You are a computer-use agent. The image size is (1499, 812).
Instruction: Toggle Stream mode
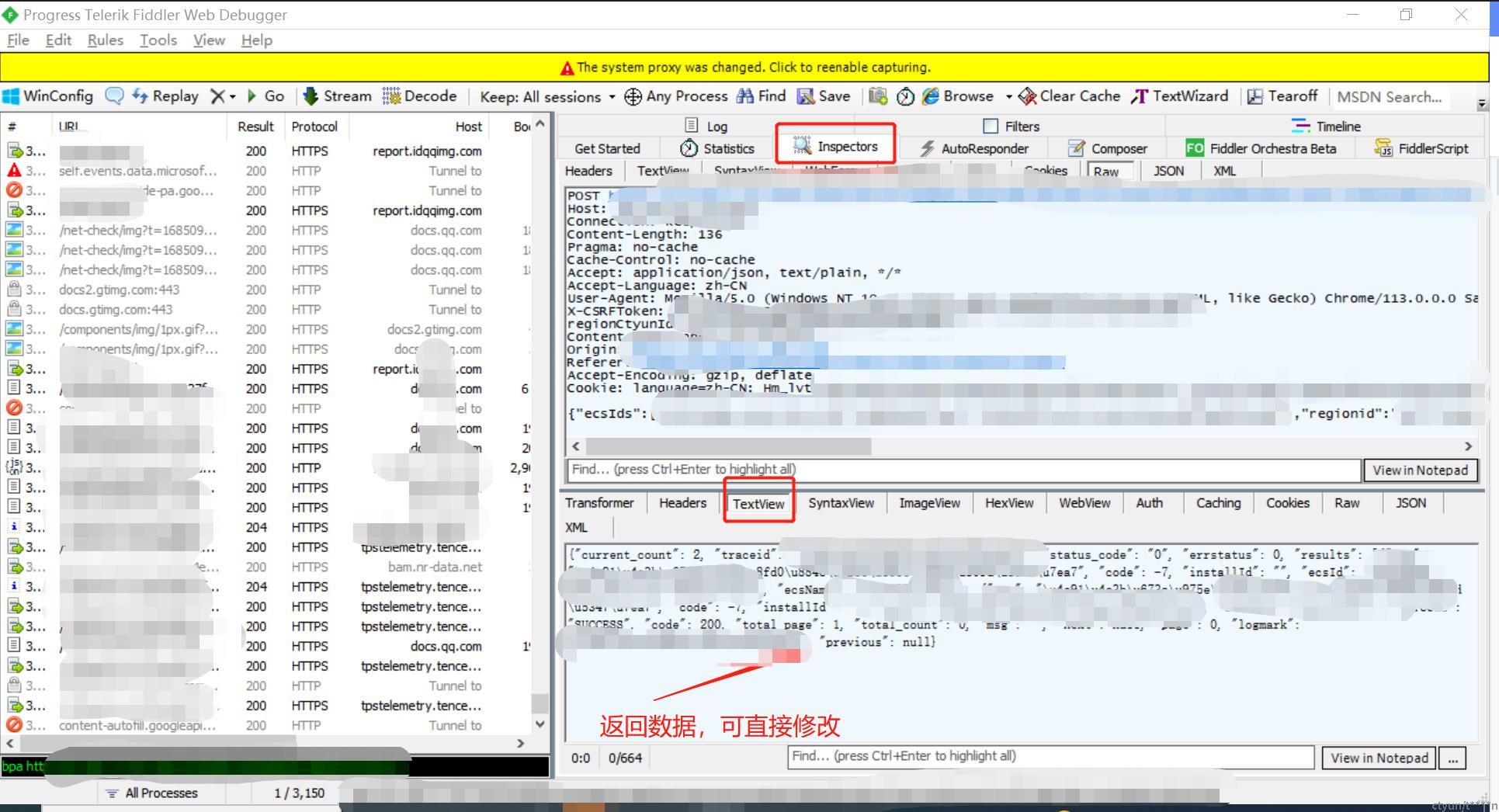click(x=338, y=96)
